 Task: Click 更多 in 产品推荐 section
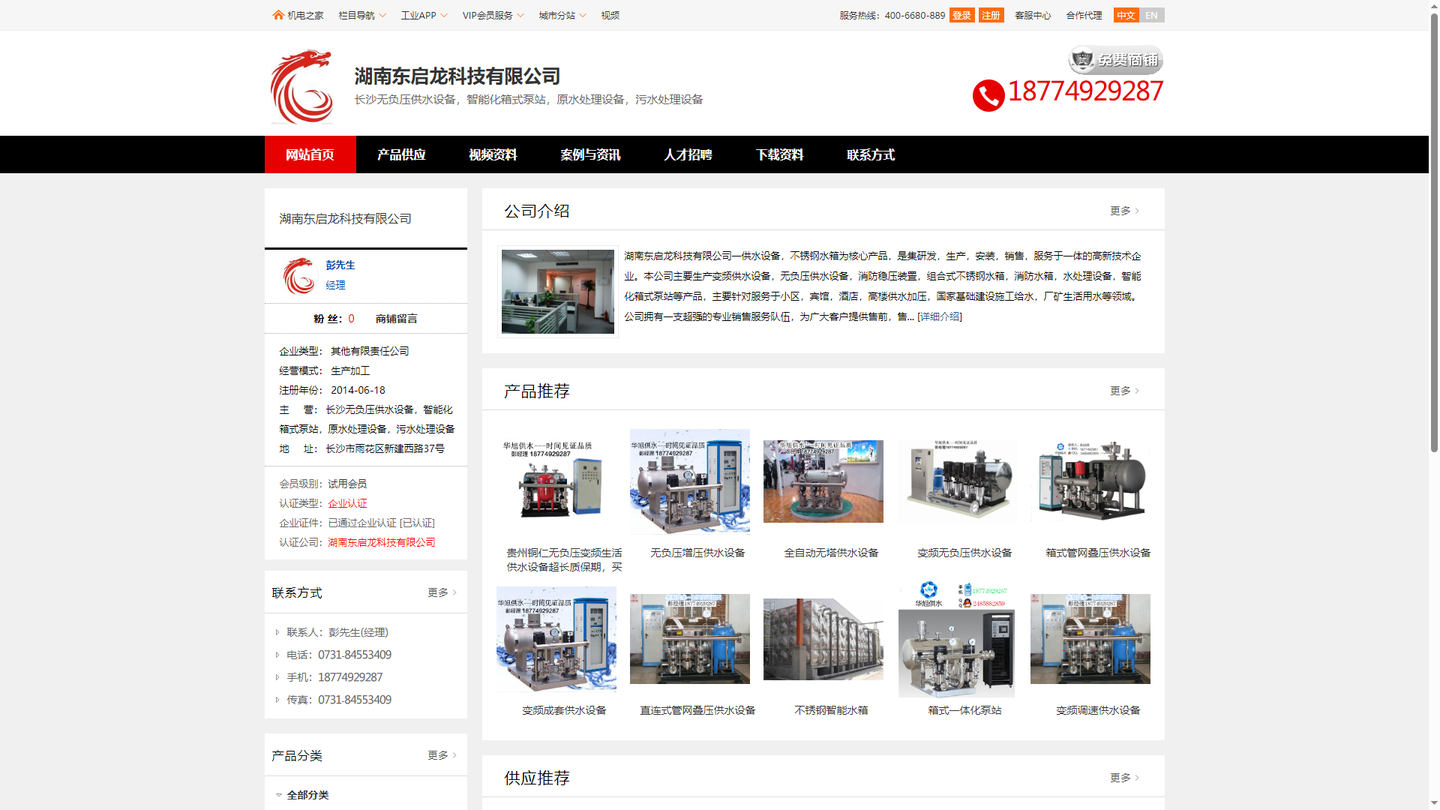(x=1124, y=391)
